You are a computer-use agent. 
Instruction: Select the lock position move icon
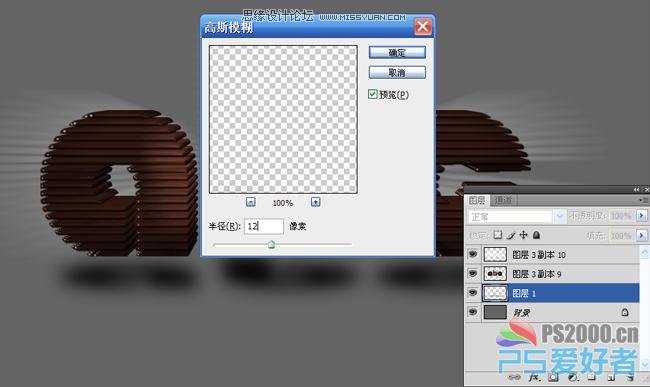524,235
